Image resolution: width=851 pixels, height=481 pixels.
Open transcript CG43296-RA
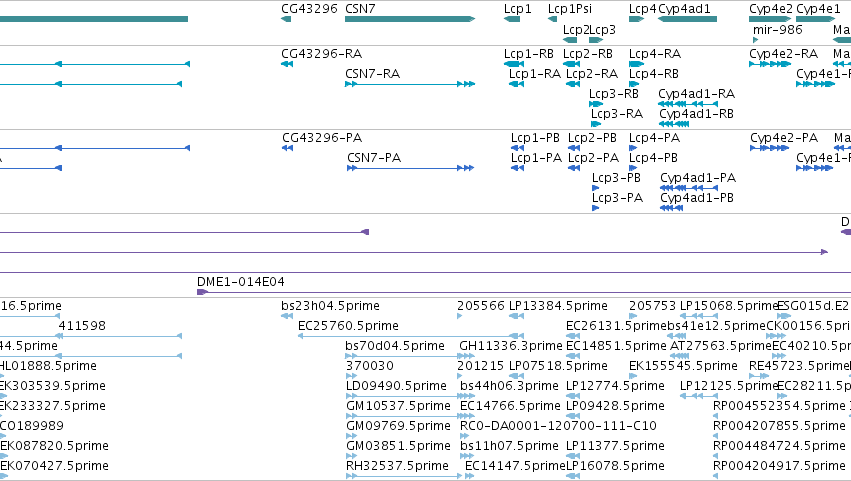(321, 54)
